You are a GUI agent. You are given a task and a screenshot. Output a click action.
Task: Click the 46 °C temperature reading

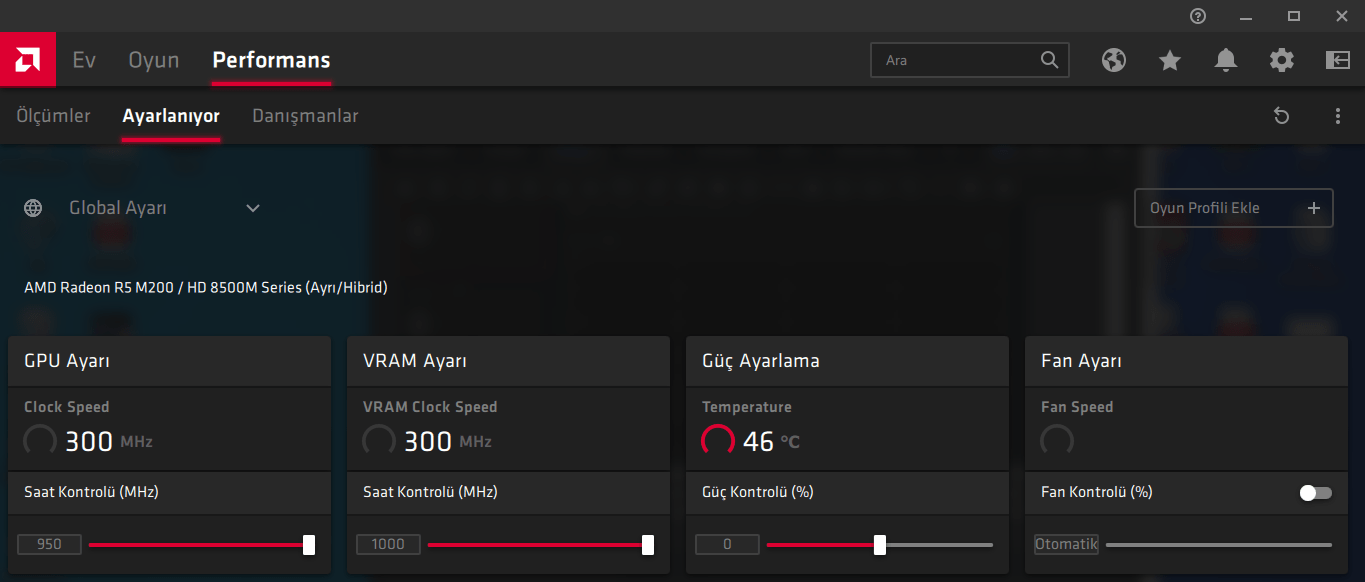(x=771, y=441)
